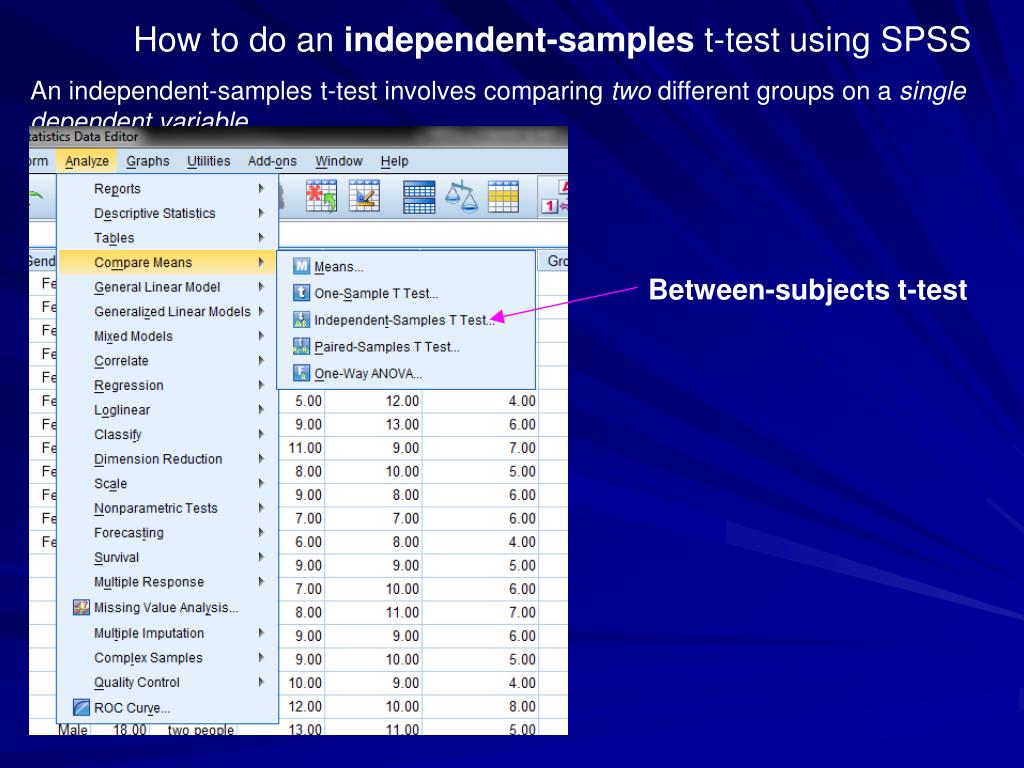The height and width of the screenshot is (768, 1024).
Task: Select Missing Value Analysis... menu entry
Action: pos(168,607)
